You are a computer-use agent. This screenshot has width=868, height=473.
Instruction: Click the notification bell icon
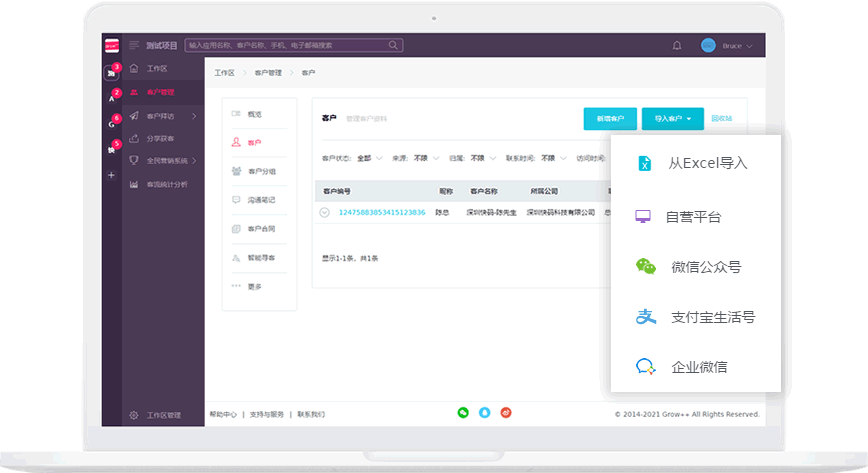tap(677, 45)
